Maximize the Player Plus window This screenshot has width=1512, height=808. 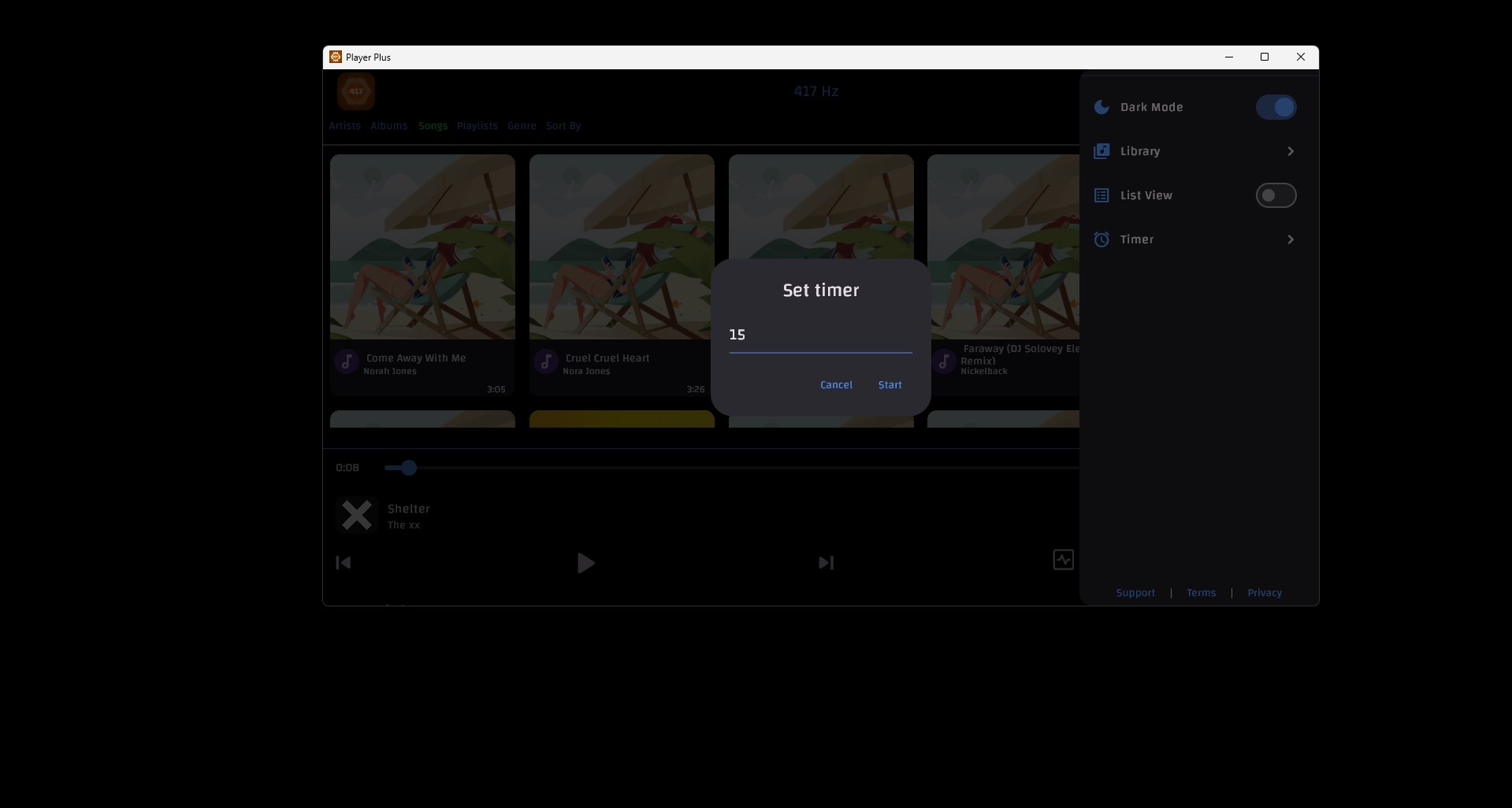[1265, 57]
